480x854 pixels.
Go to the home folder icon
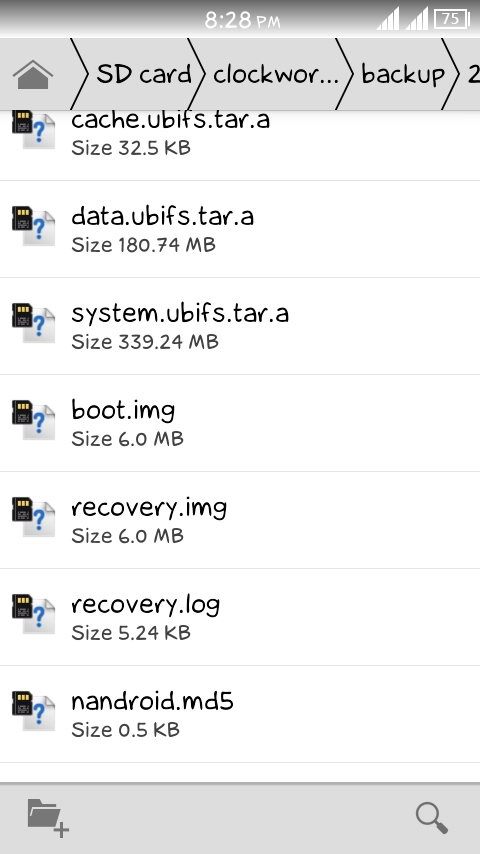[x=33, y=75]
